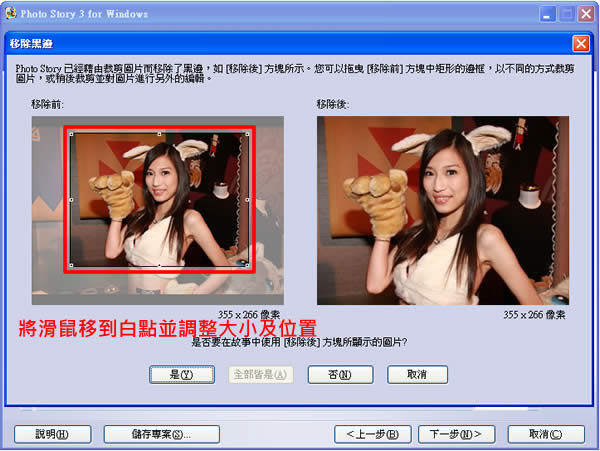Click the 移除前 label text
The width and height of the screenshot is (600, 451).
[x=47, y=104]
